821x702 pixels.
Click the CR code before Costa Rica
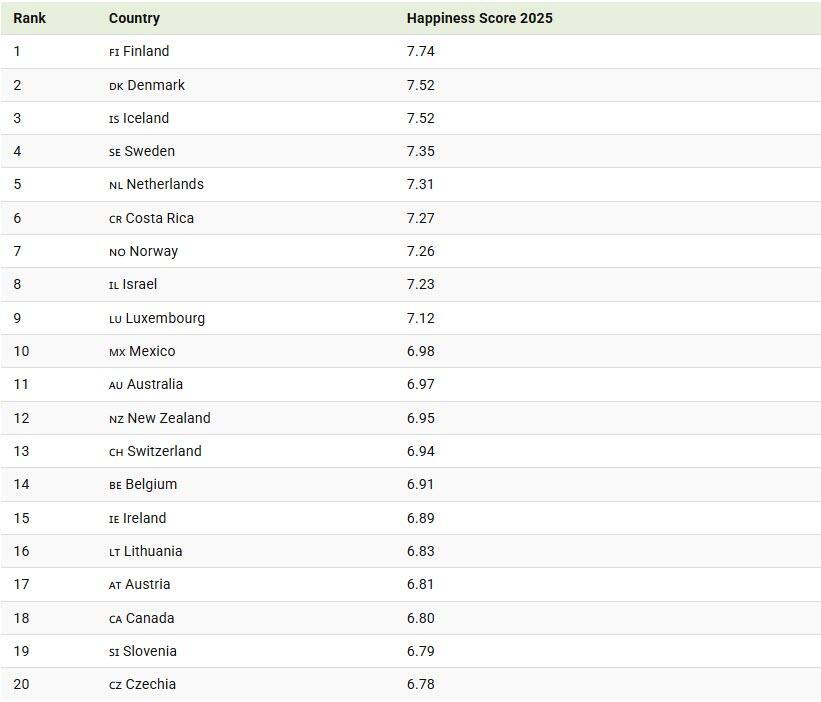click(115, 219)
